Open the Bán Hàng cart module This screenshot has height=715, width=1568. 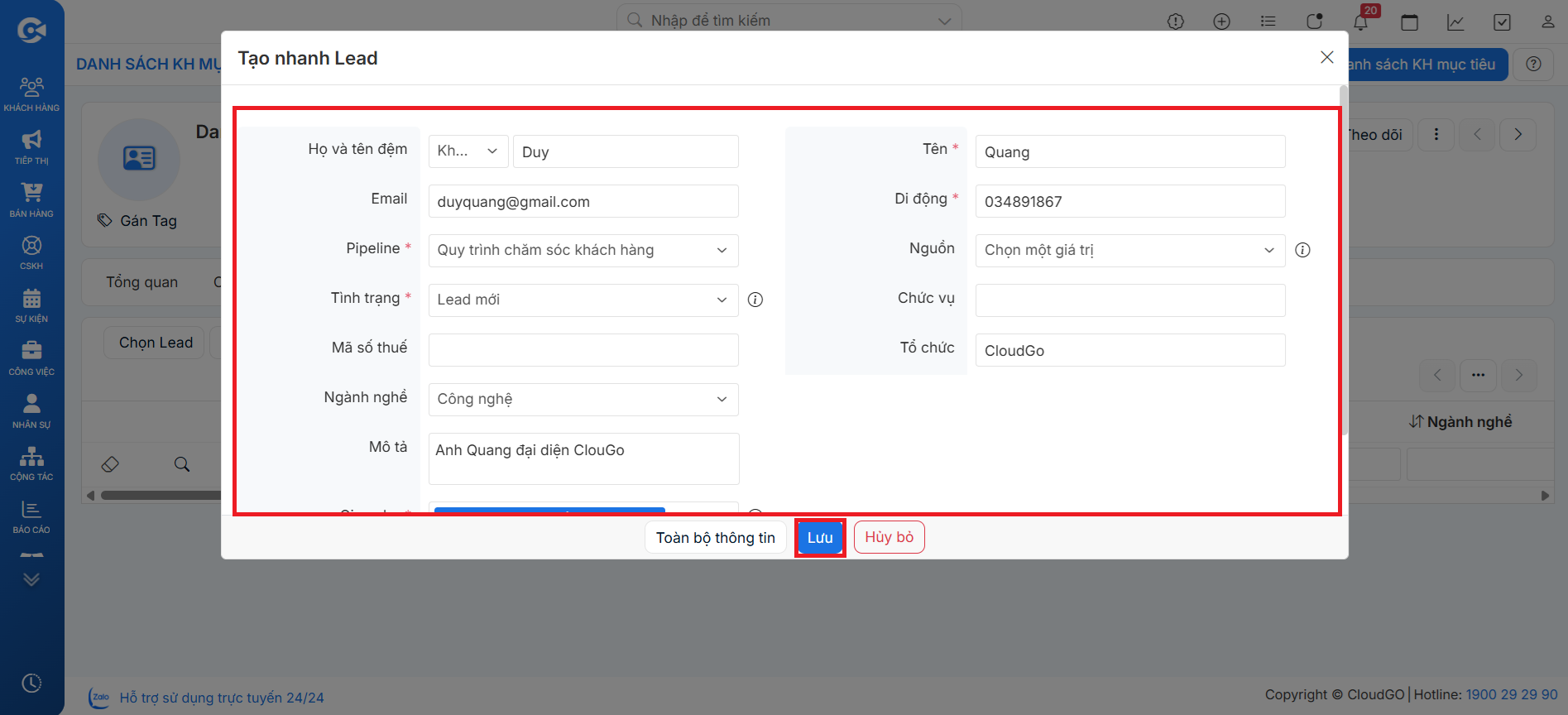pos(31,199)
